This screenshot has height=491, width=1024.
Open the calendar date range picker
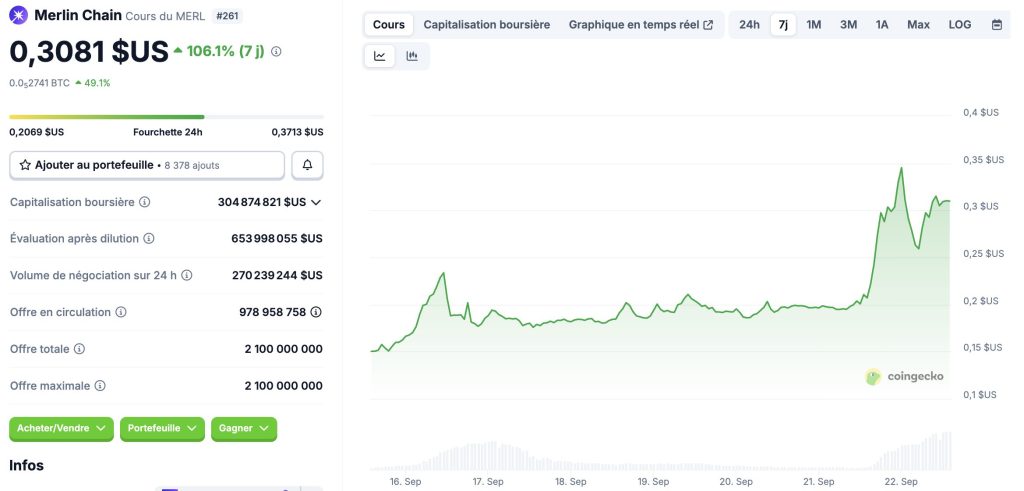997,24
